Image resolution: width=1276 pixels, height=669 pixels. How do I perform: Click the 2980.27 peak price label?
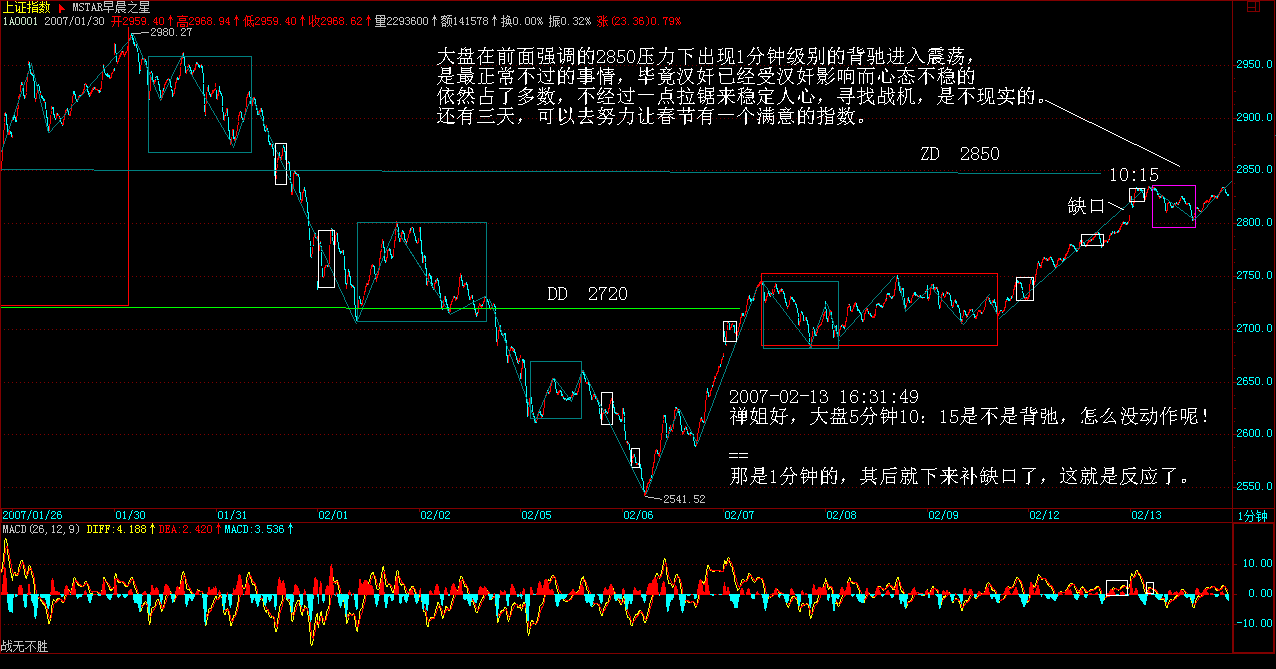(170, 34)
